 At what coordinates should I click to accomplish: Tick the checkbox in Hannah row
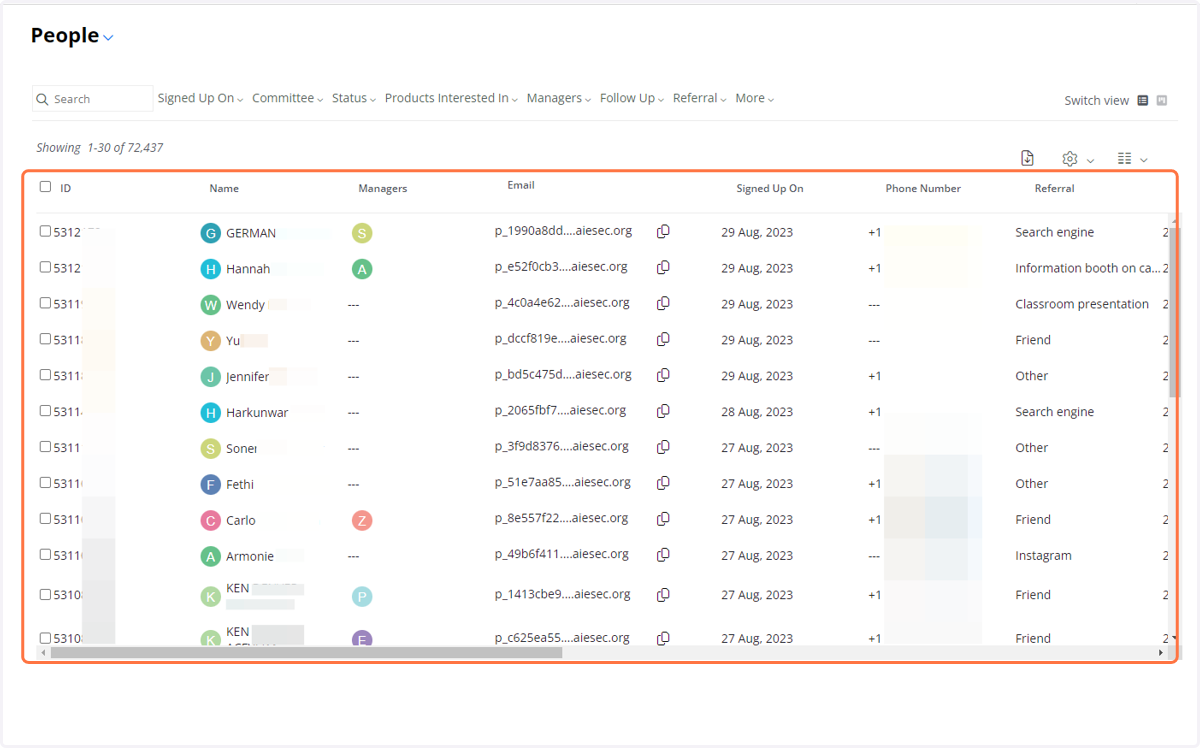click(45, 267)
